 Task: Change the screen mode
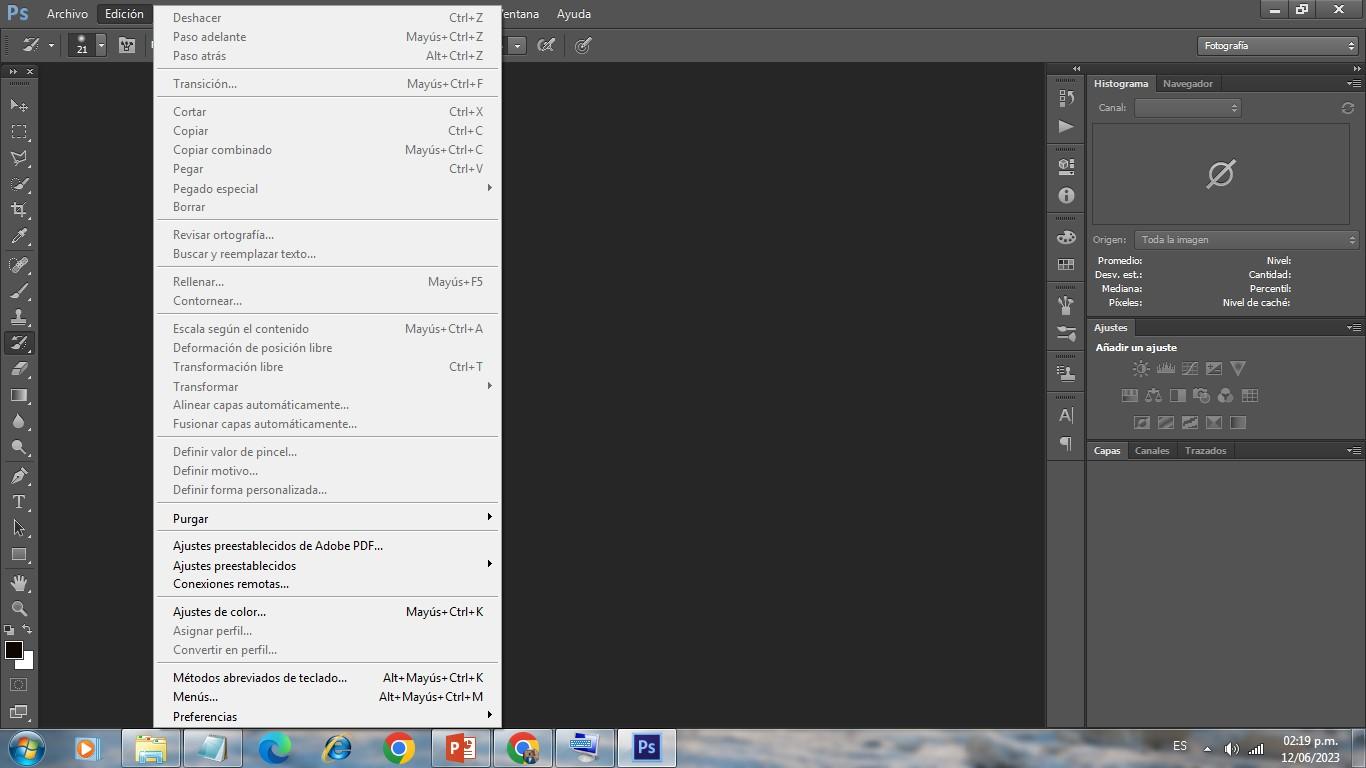[x=19, y=712]
